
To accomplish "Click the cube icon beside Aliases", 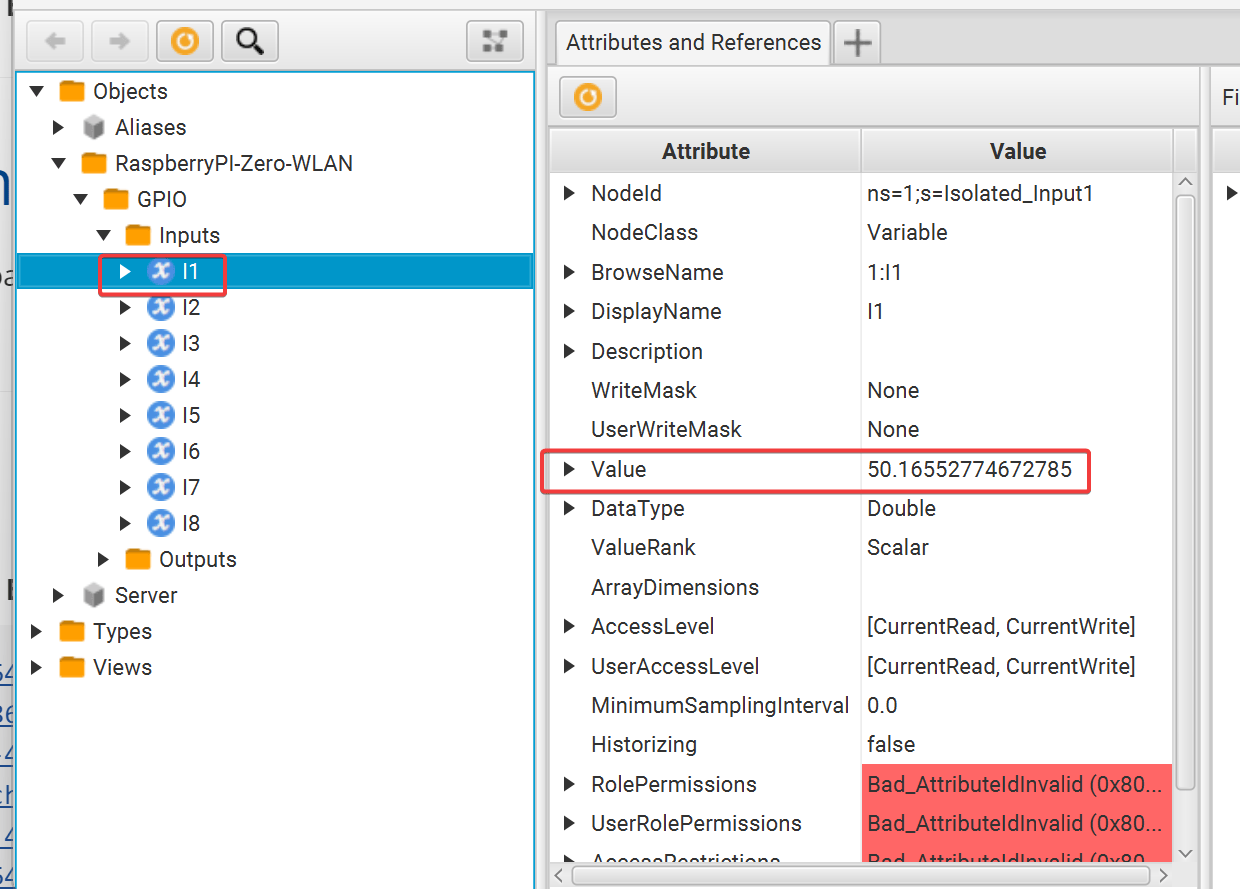I will pyautogui.click(x=92, y=127).
